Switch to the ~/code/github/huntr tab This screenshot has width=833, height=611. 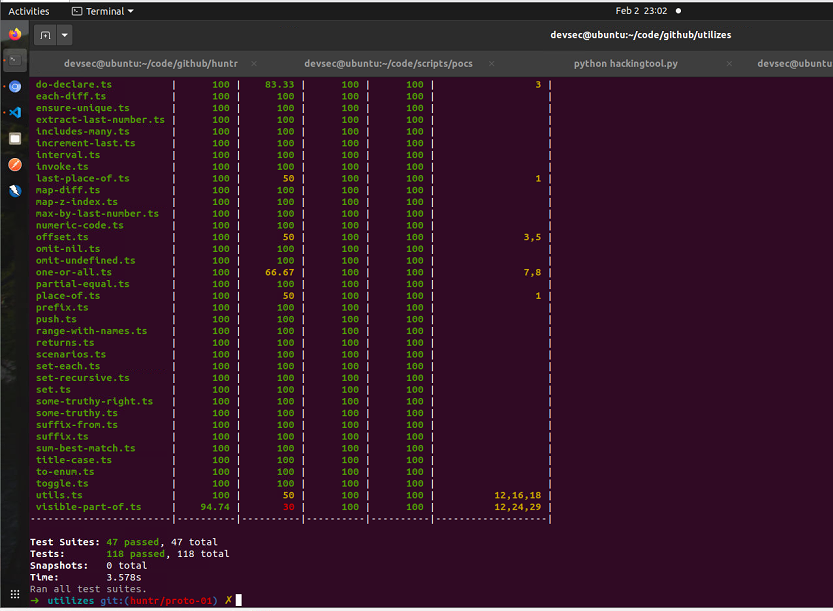(150, 64)
